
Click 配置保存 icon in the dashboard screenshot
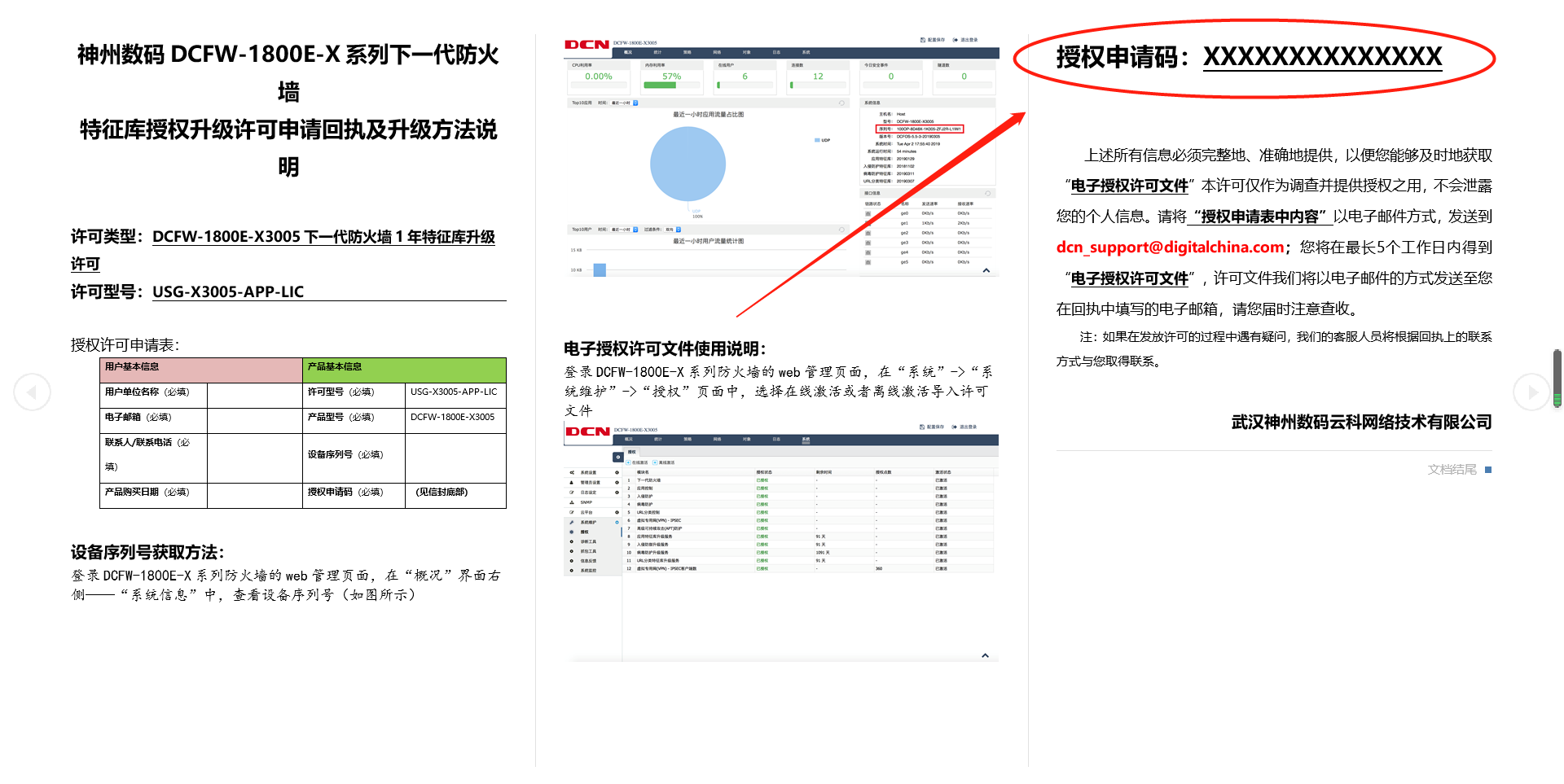[x=923, y=40]
